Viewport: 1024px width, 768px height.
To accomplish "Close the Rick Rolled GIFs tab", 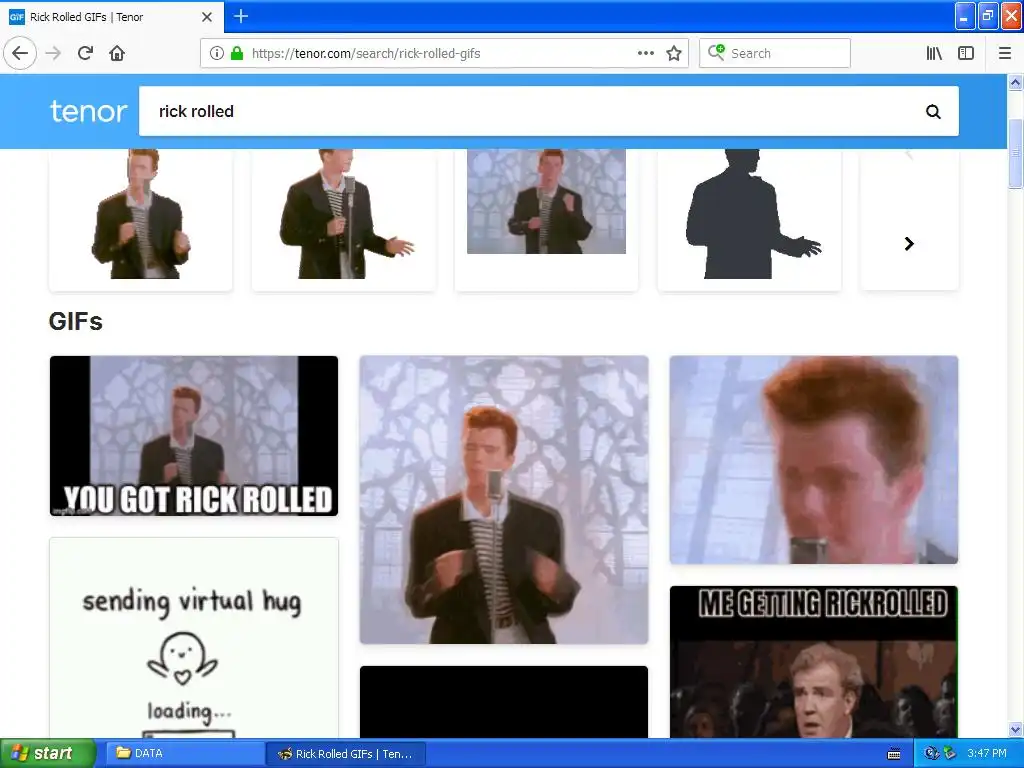I will 207,17.
